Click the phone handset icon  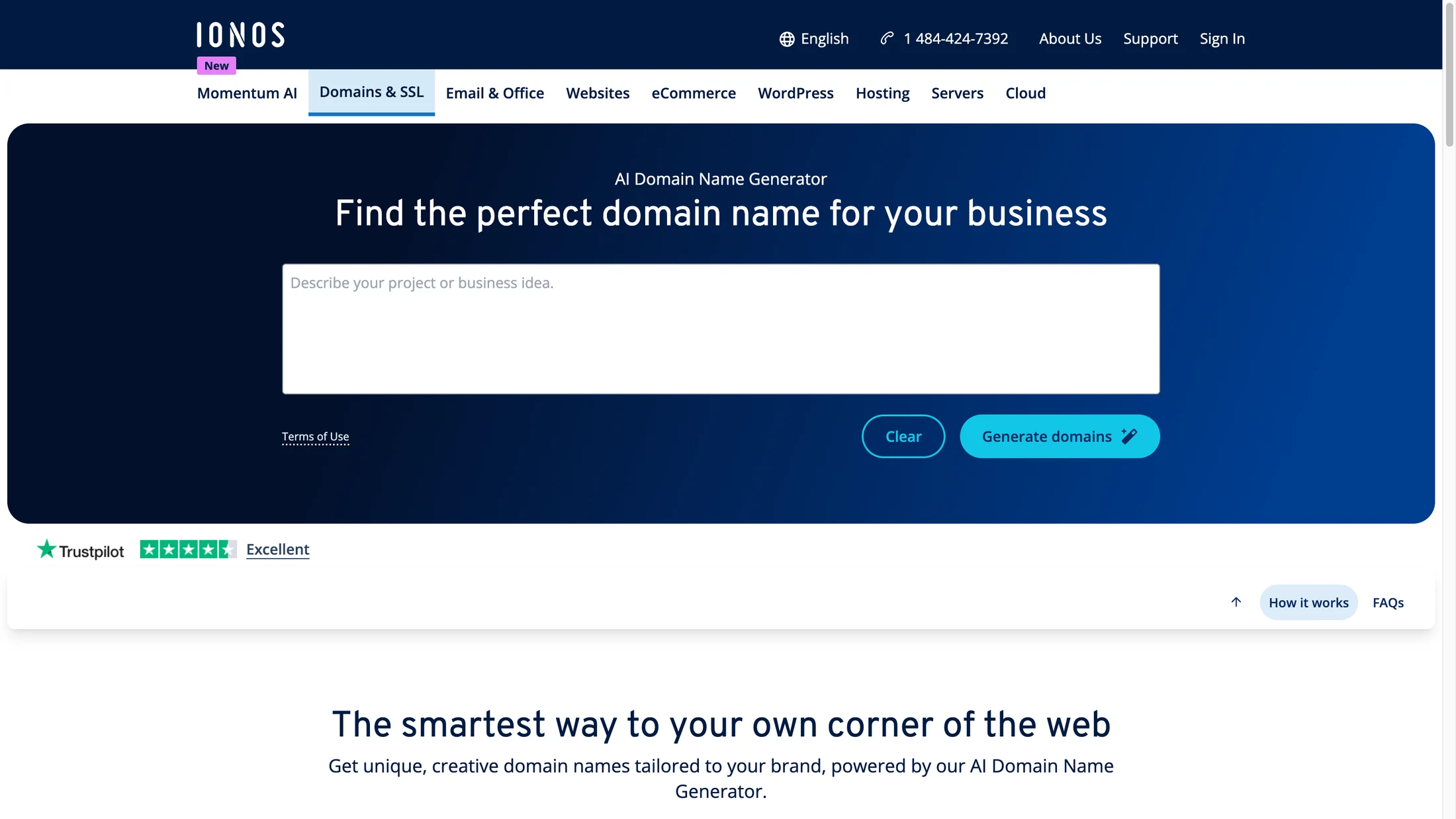887,38
